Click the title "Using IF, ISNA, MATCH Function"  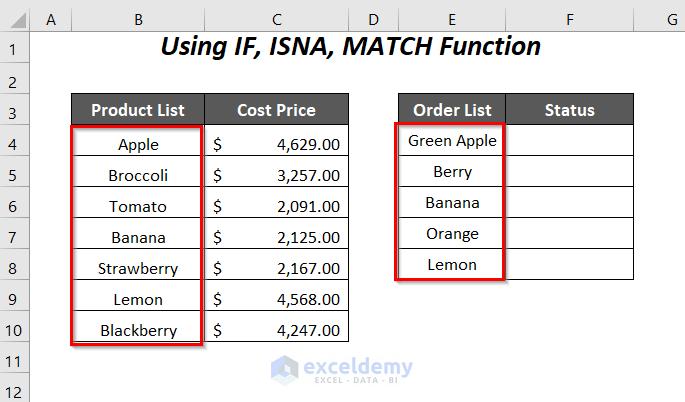click(x=351, y=47)
